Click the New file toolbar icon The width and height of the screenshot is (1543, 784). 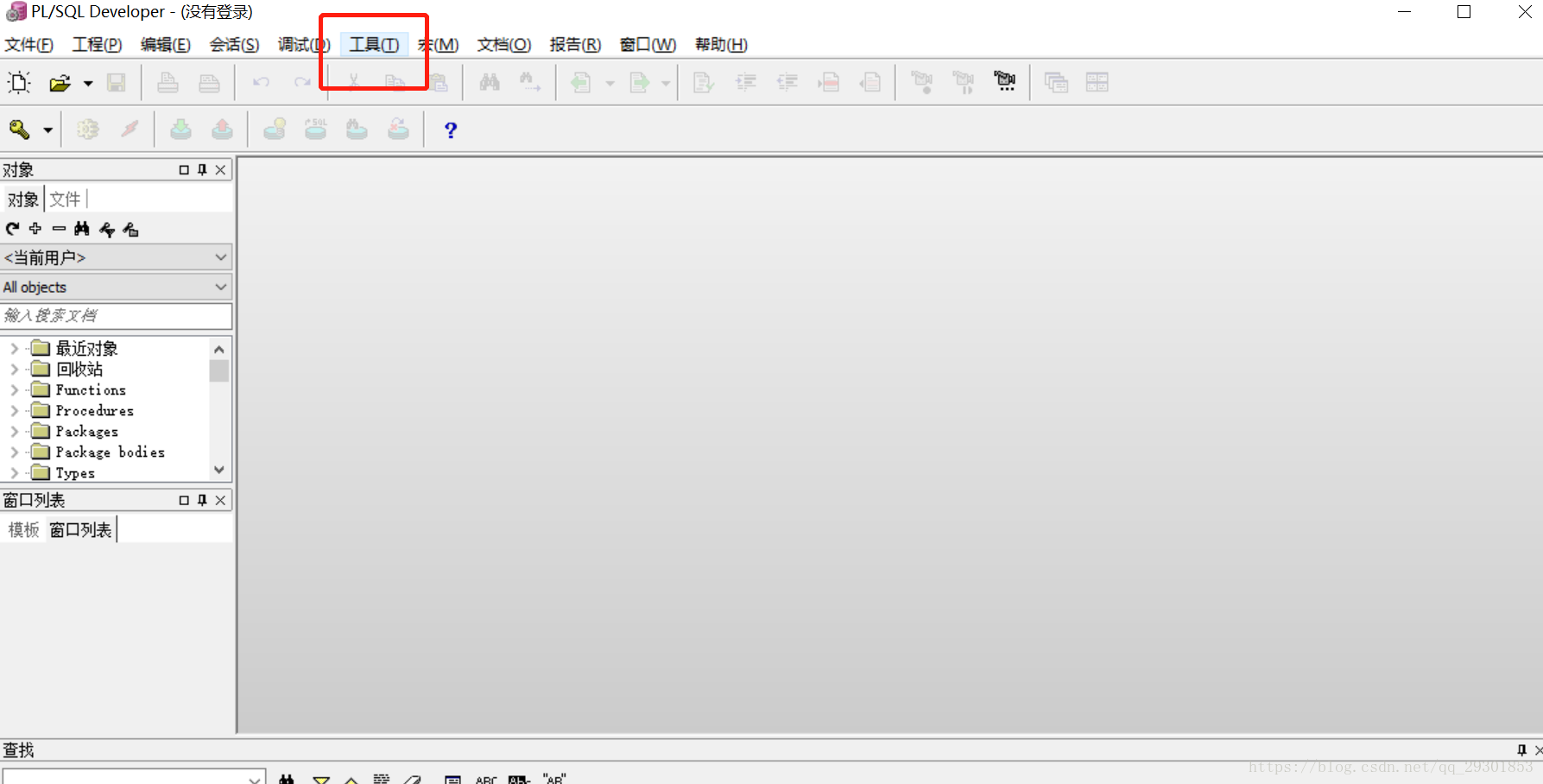point(19,82)
